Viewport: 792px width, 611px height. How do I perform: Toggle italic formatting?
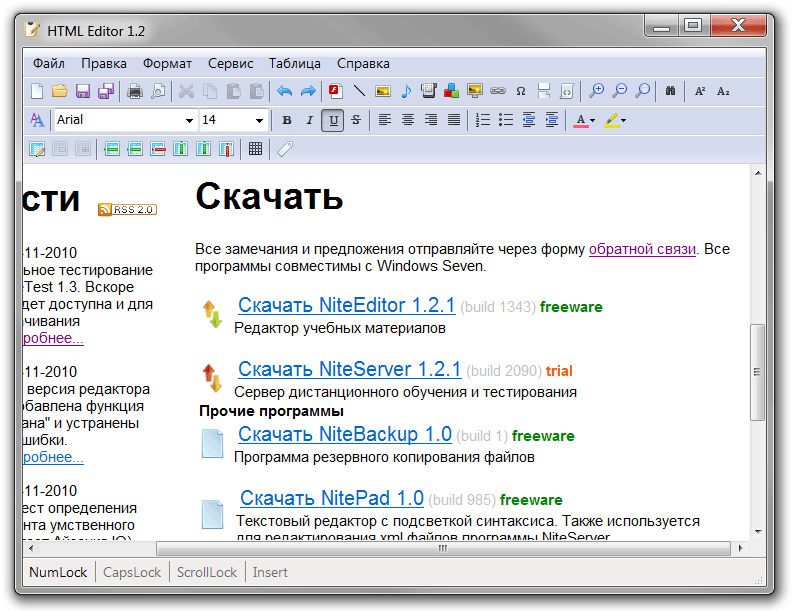[310, 120]
